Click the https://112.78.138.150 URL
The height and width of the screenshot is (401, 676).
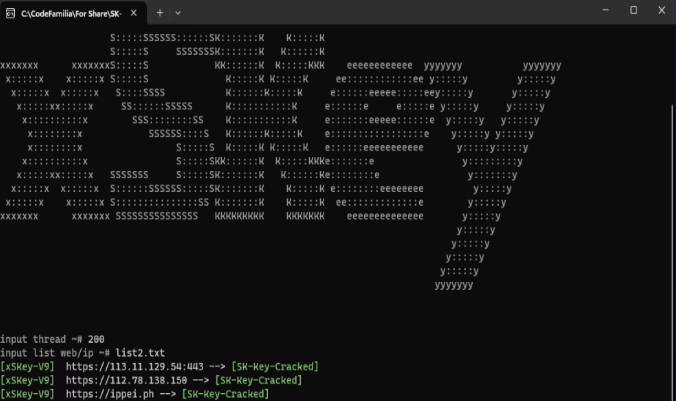126,380
